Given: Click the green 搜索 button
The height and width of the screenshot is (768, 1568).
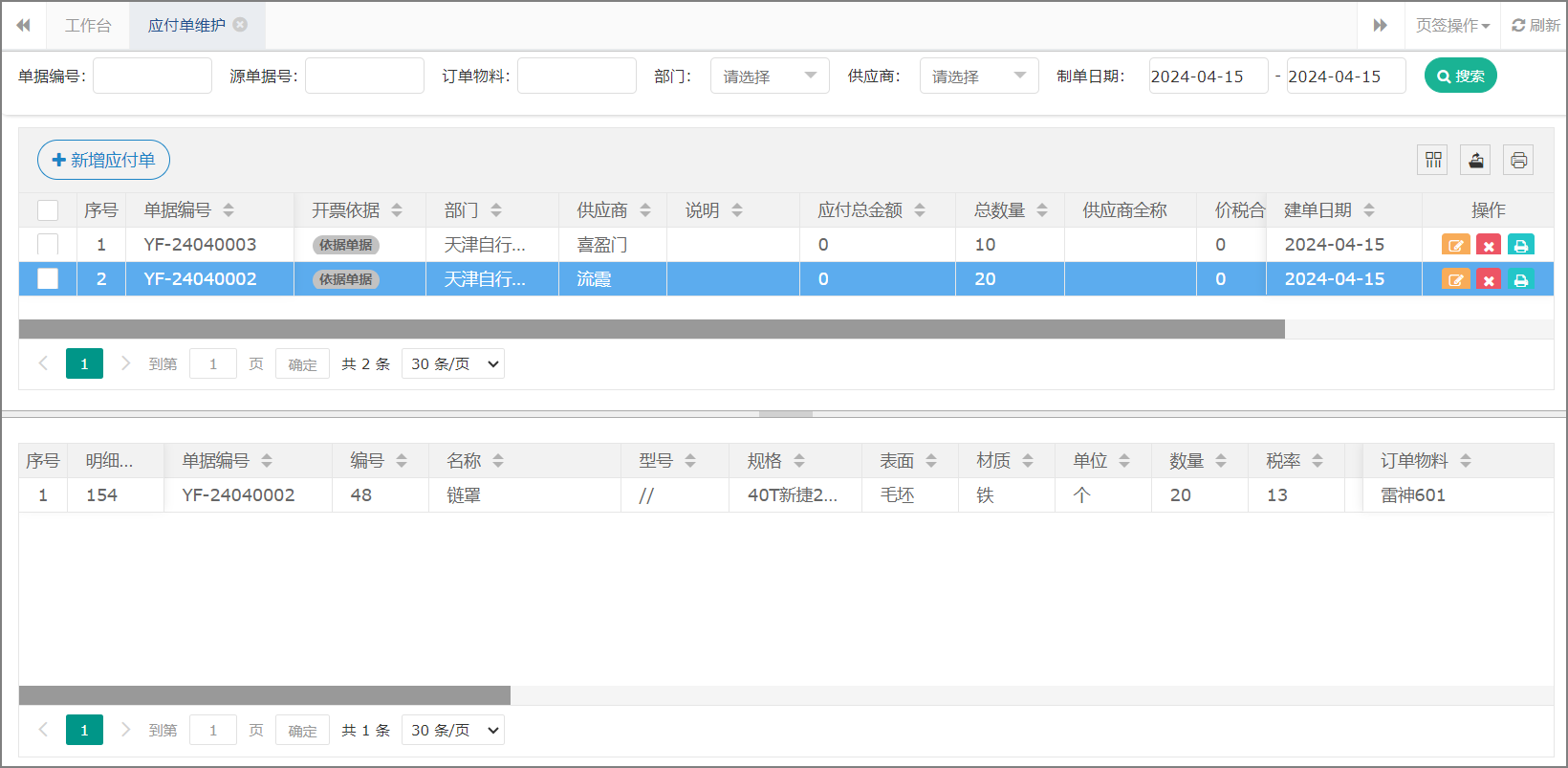Looking at the screenshot, I should [1460, 77].
